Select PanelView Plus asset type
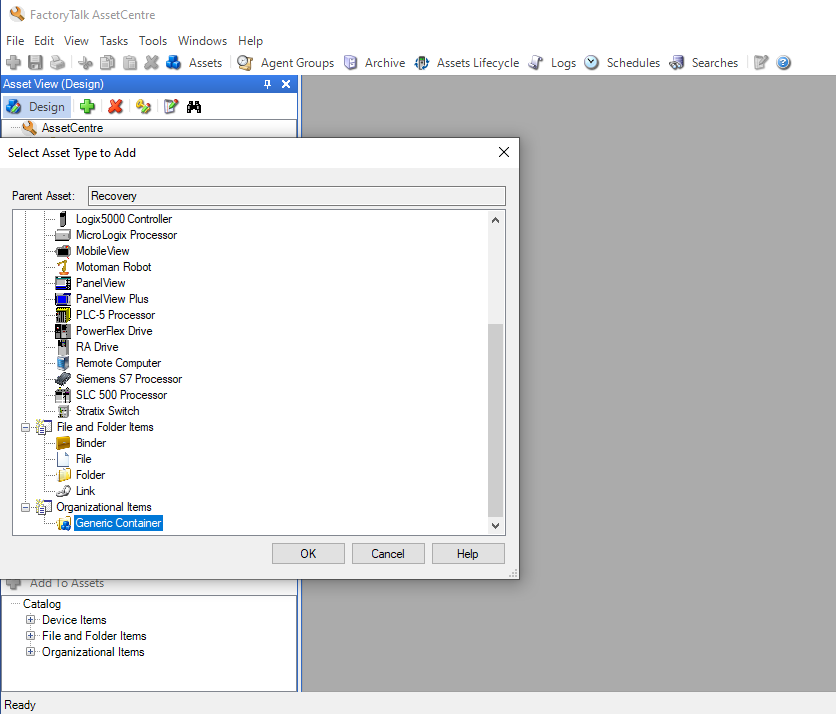The image size is (836, 714). 112,299
